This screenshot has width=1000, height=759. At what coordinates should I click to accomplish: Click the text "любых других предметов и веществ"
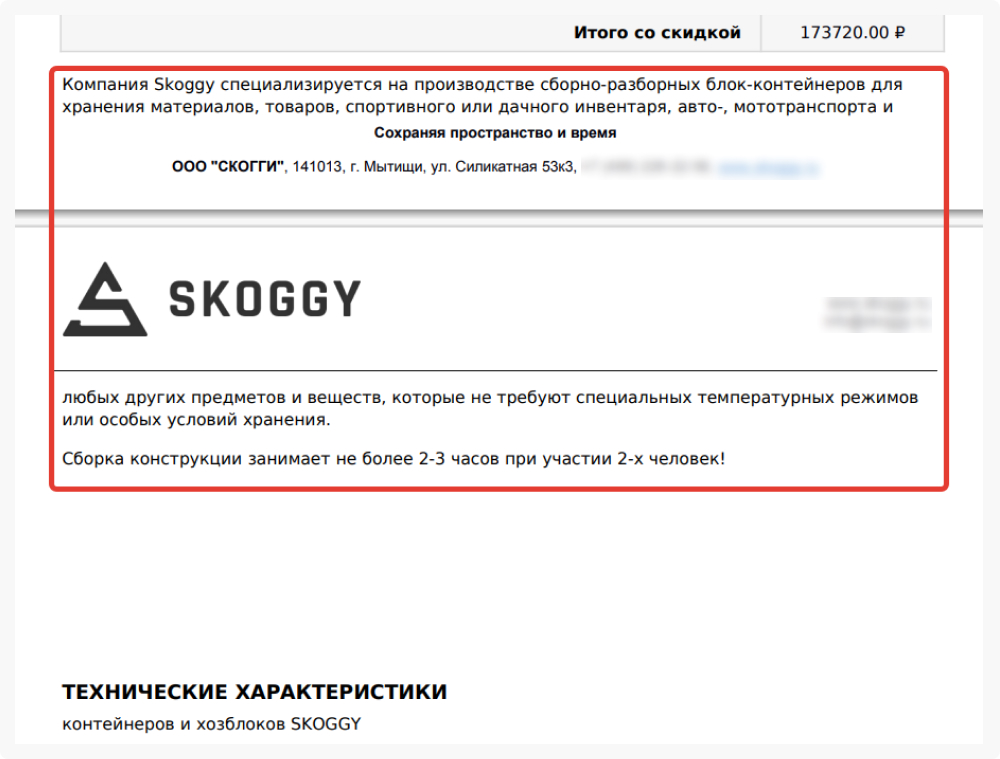tap(224, 397)
